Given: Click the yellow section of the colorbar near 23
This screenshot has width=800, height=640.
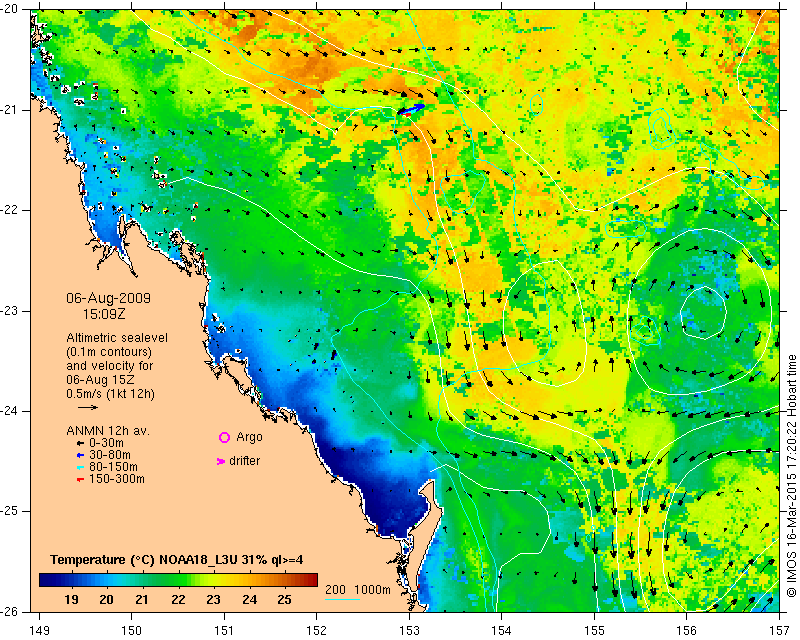Looking at the screenshot, I should coord(213,580).
